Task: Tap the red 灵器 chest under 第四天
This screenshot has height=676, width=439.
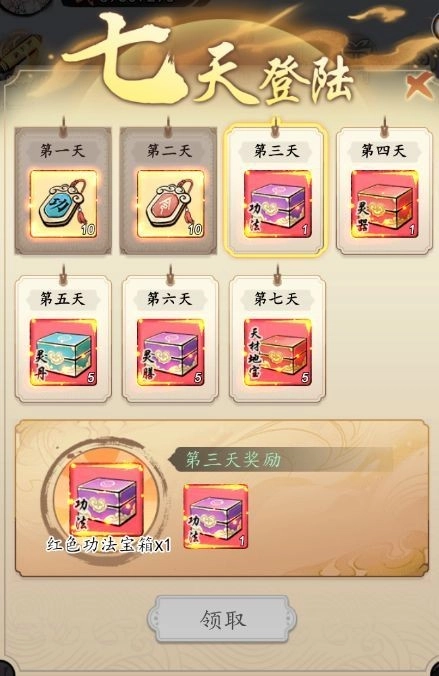Action: click(x=384, y=204)
